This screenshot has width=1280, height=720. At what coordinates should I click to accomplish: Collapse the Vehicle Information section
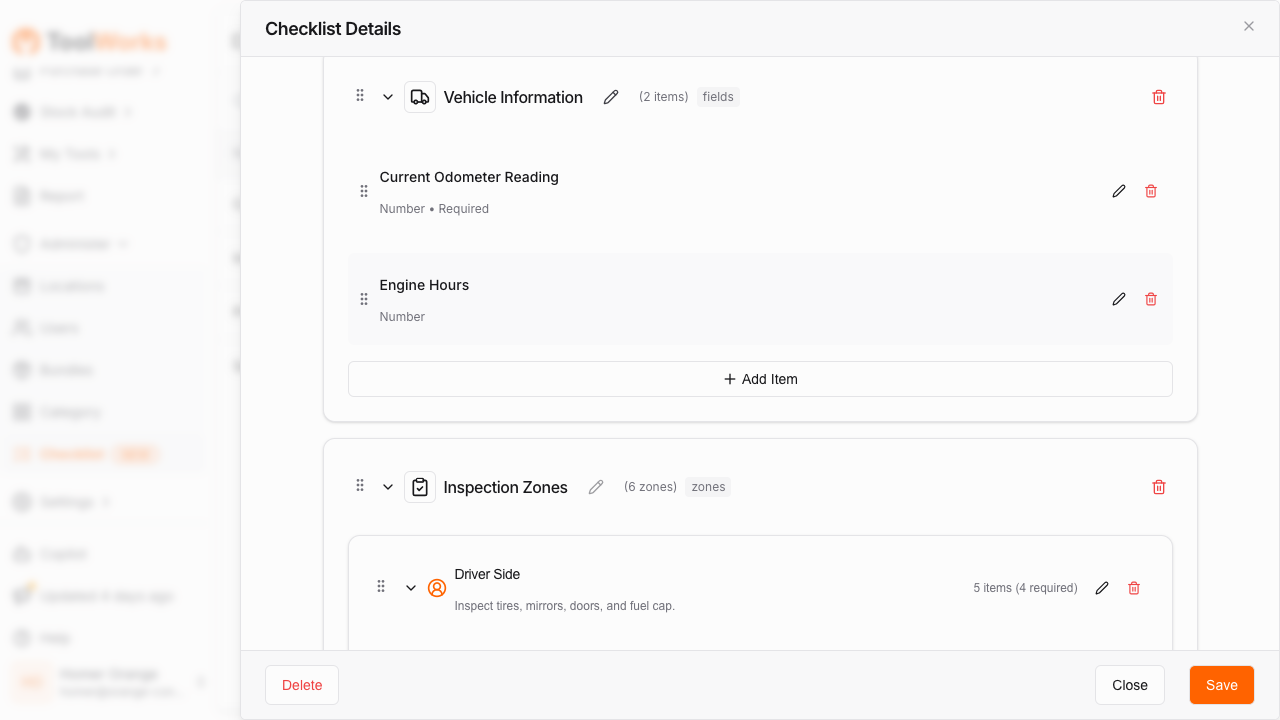[388, 96]
